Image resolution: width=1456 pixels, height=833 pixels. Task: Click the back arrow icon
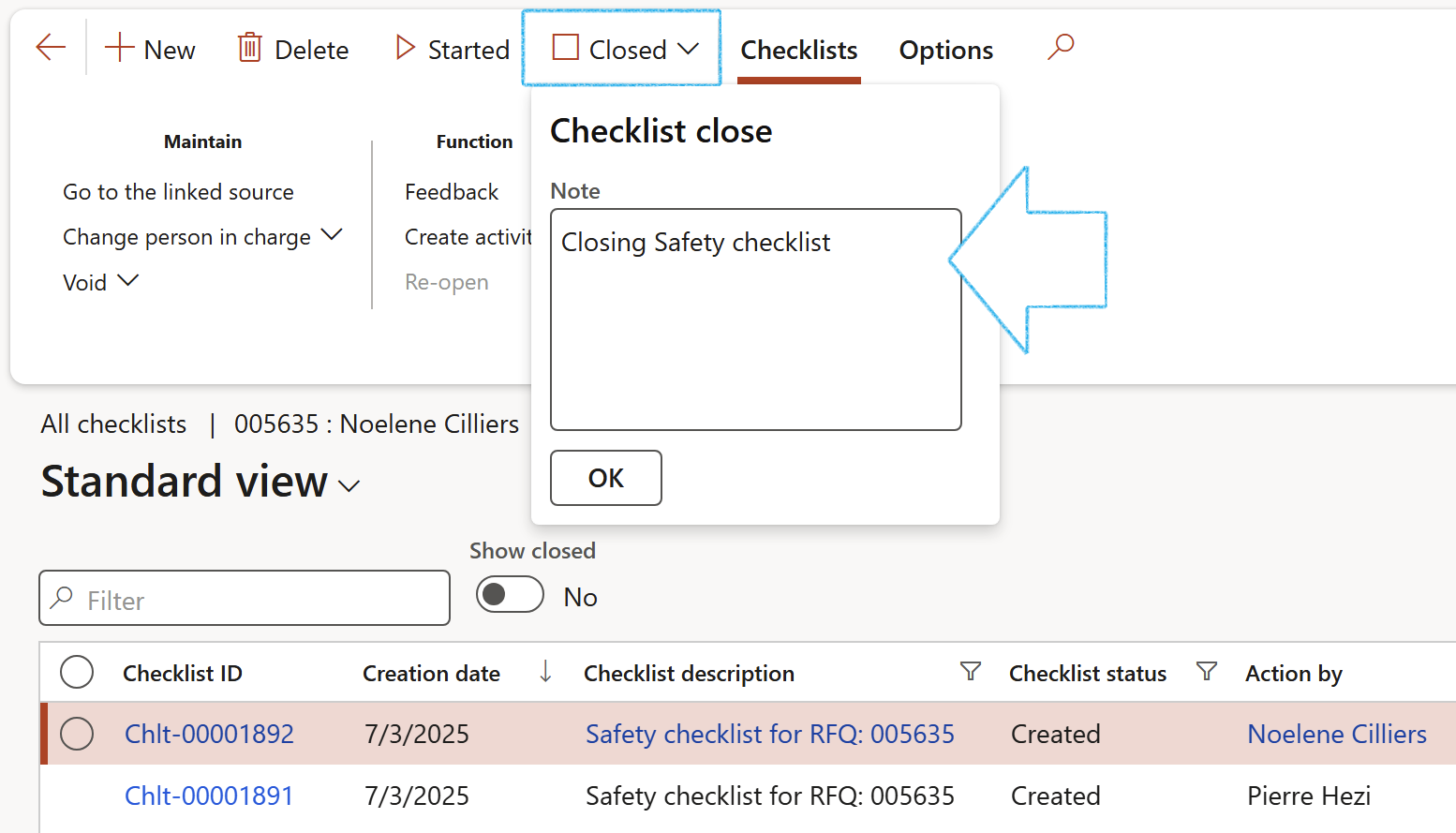coord(51,47)
